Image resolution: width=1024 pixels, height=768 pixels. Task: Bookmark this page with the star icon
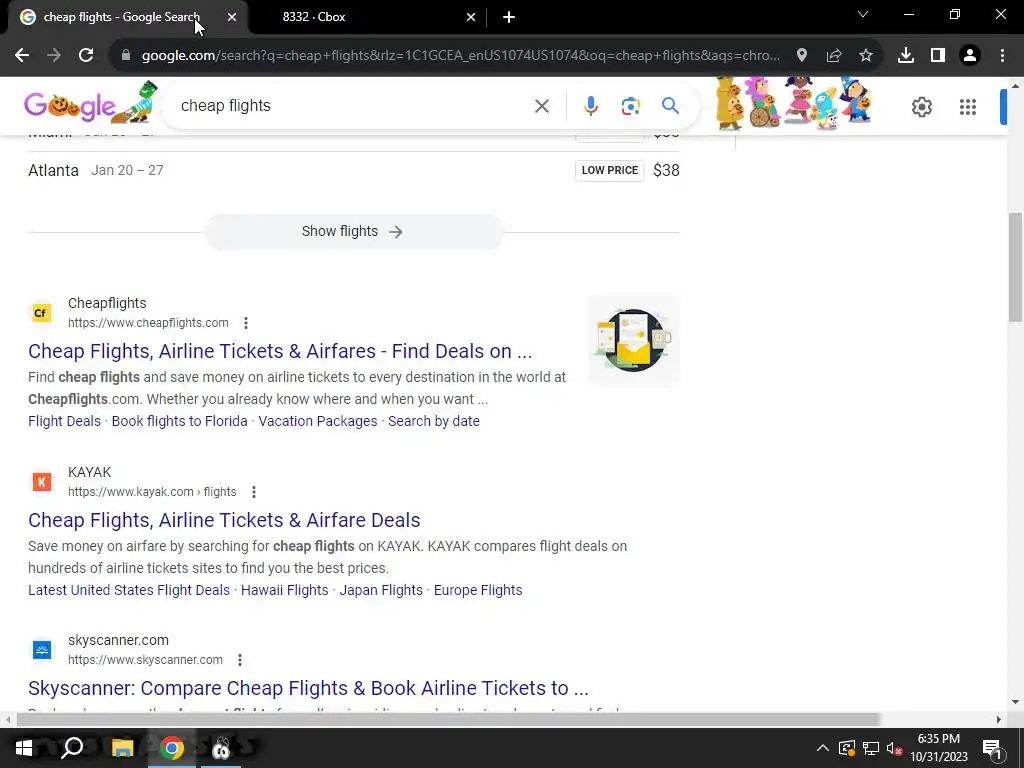coord(865,56)
